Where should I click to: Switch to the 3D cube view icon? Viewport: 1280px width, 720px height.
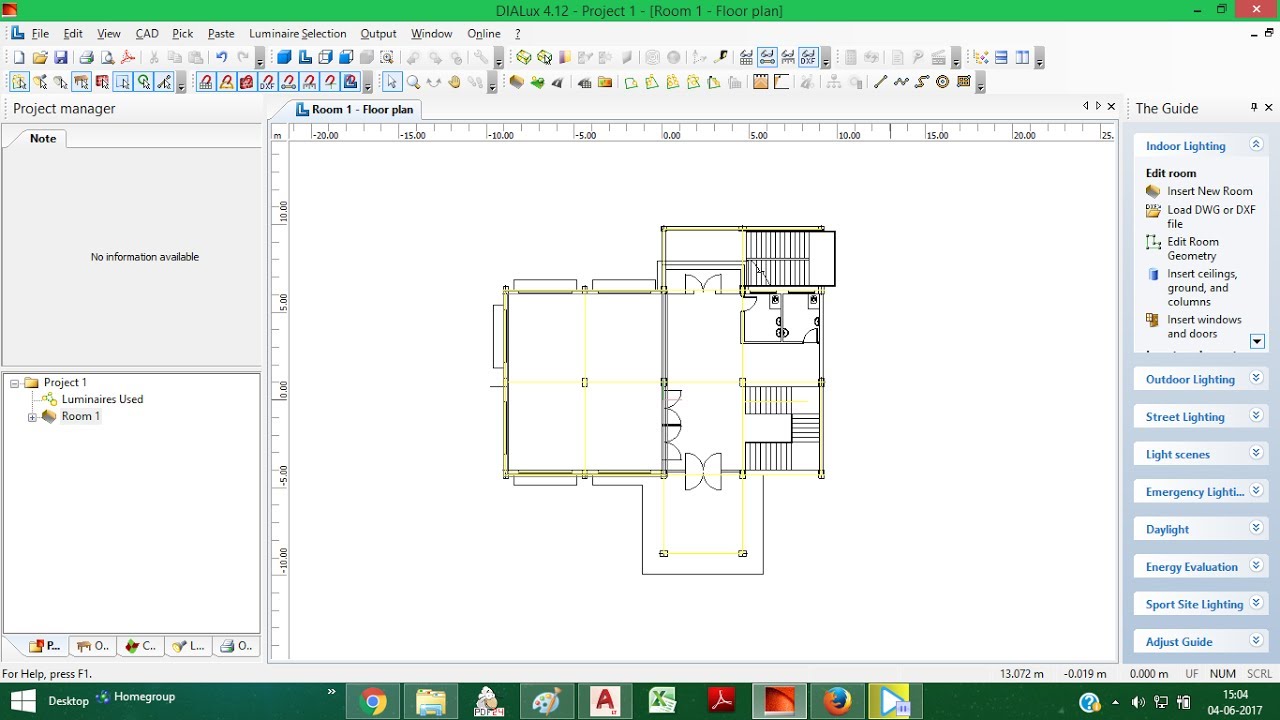[x=284, y=58]
